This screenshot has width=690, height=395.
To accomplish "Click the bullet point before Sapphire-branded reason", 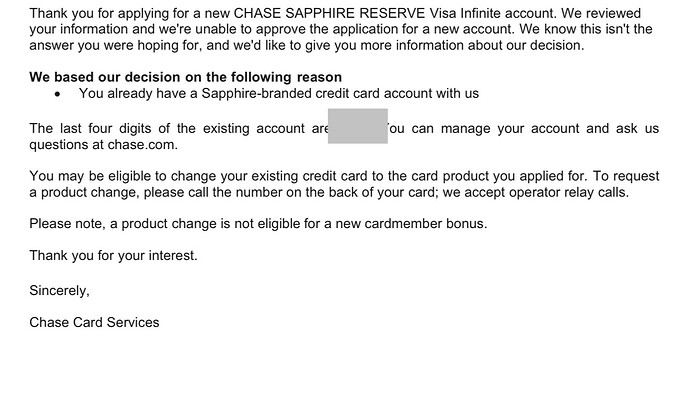I will [58, 94].
